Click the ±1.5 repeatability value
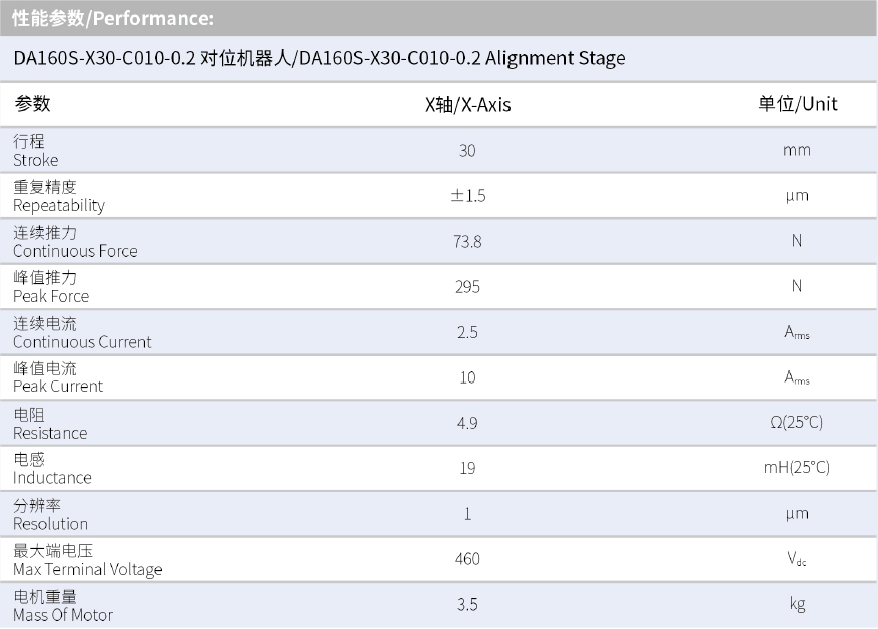 coord(467,196)
